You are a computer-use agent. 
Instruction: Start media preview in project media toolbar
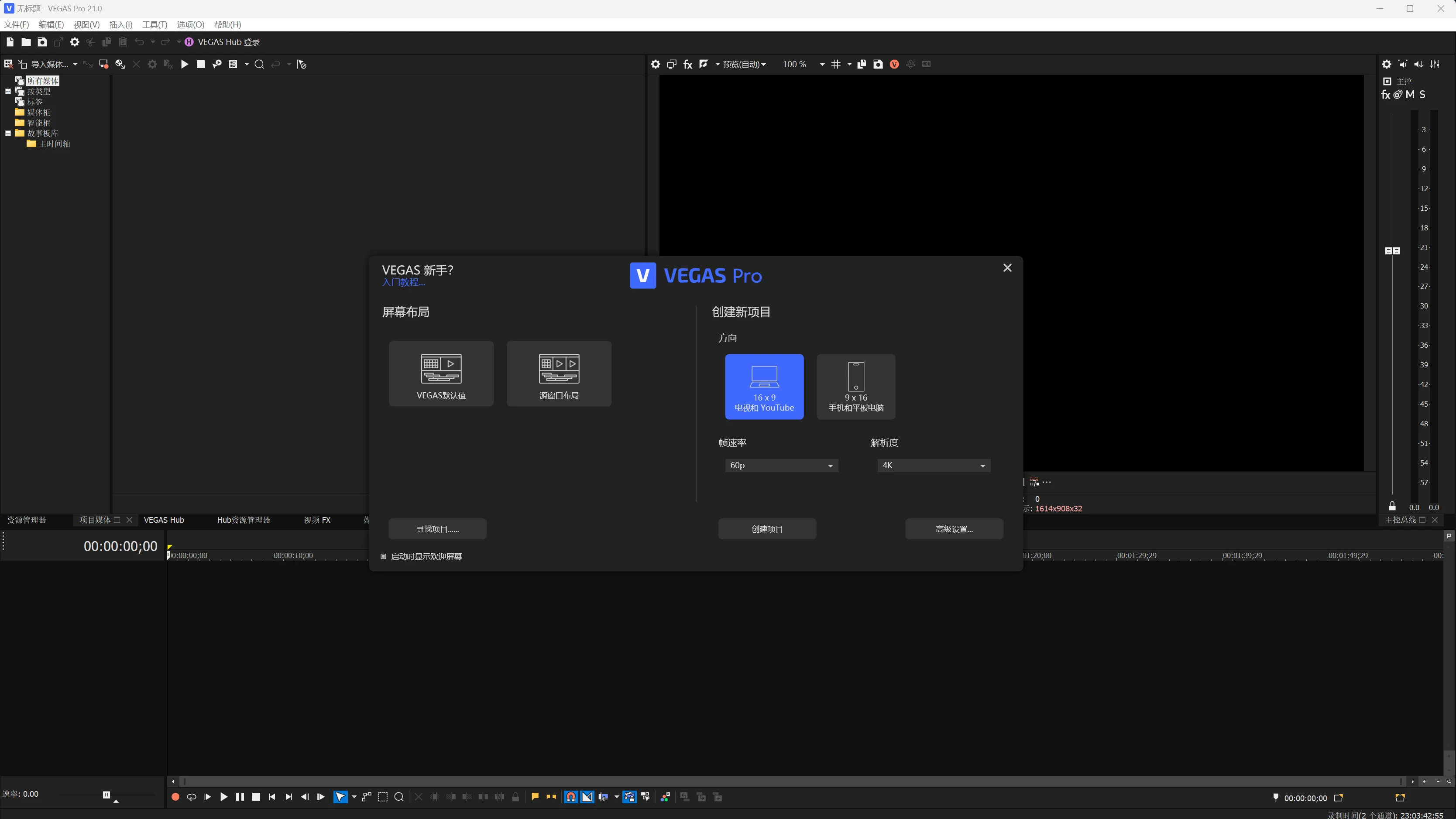(184, 65)
